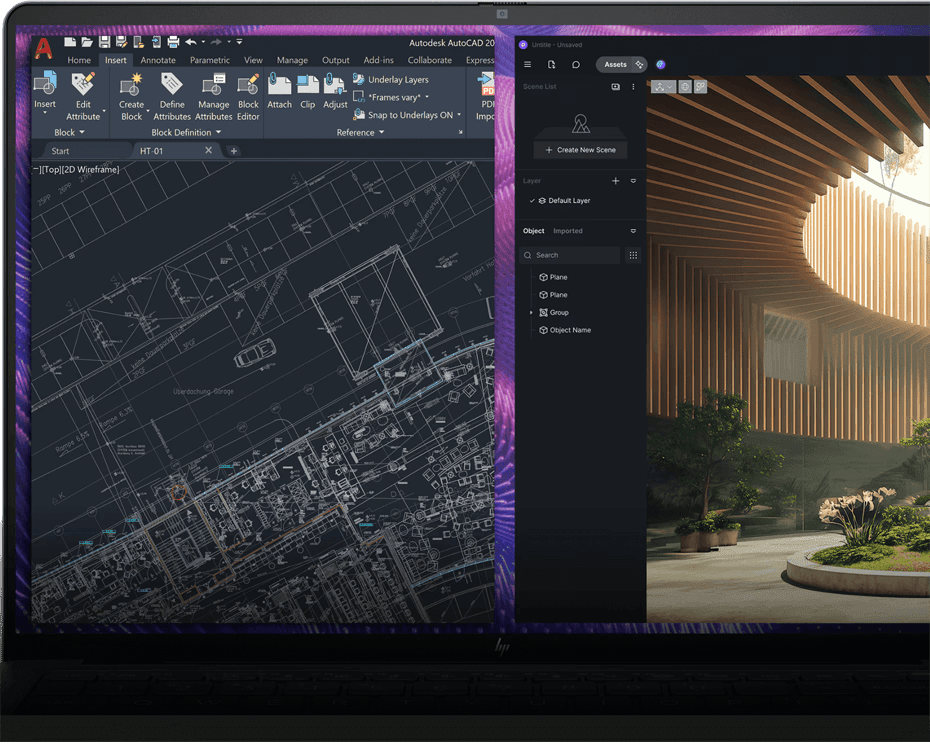The image size is (930, 744).
Task: Click the Search field in Object panel
Action: pyautogui.click(x=570, y=255)
